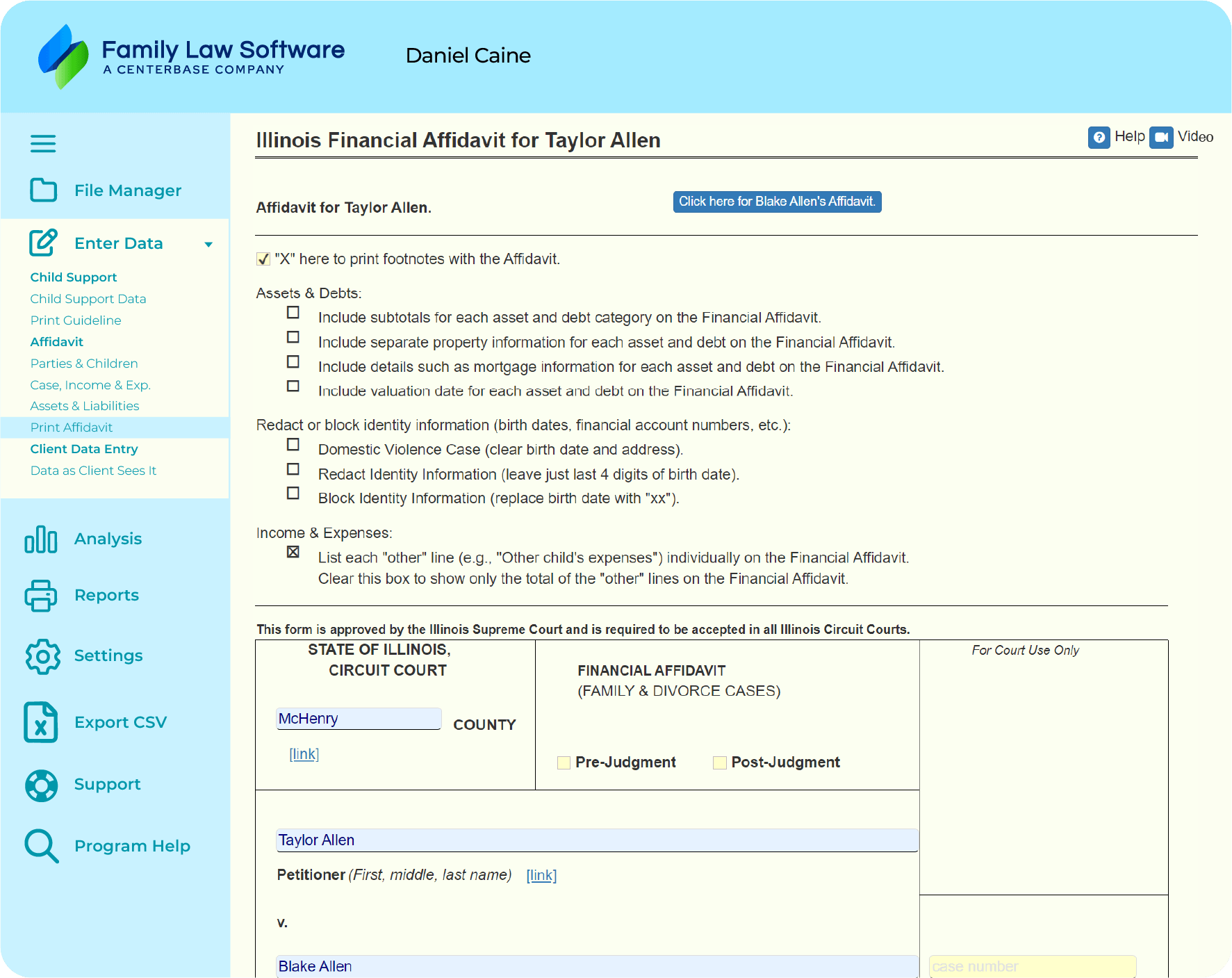
Task: Play the Video help icon
Action: click(1160, 137)
